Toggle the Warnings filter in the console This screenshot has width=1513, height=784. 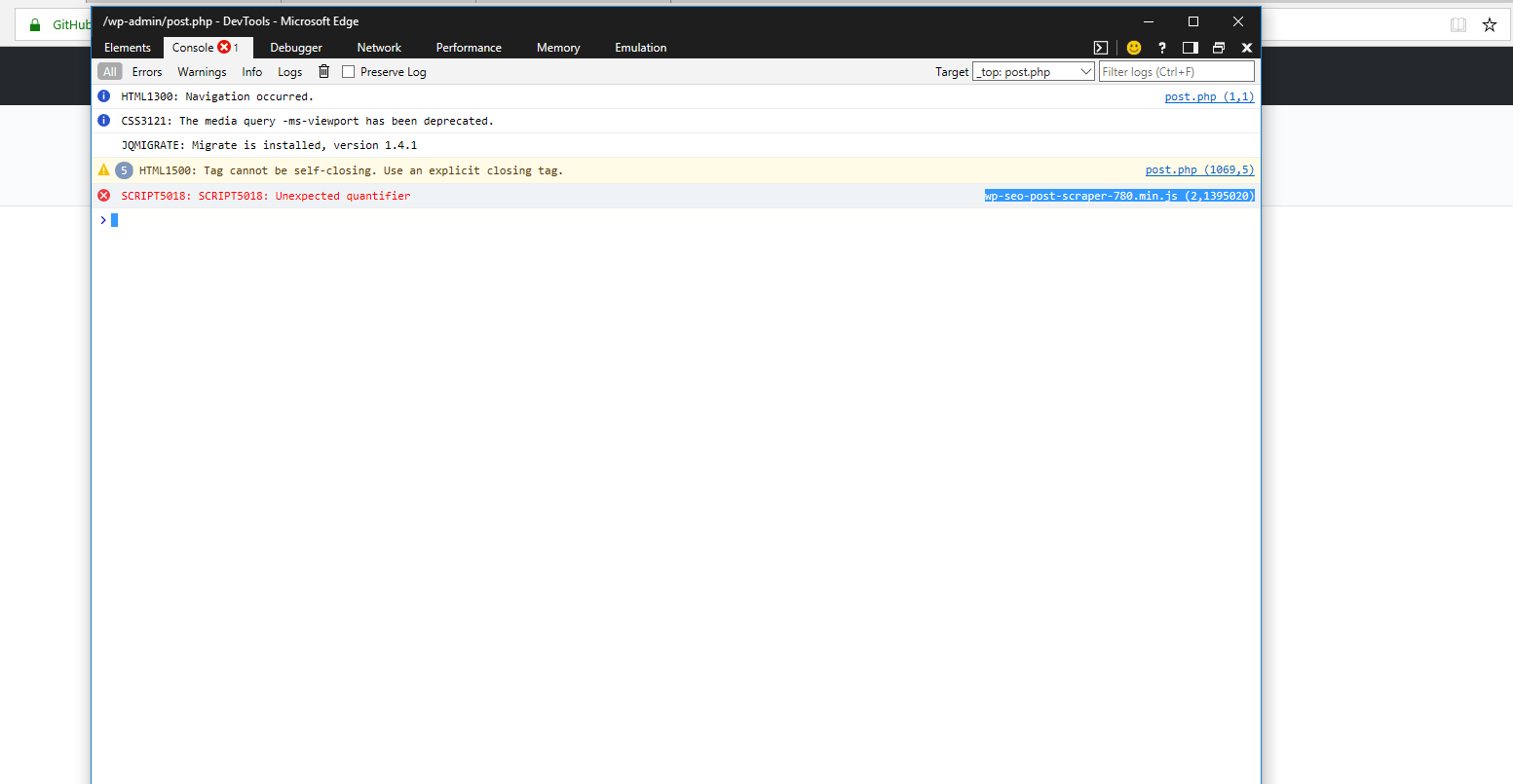point(201,71)
